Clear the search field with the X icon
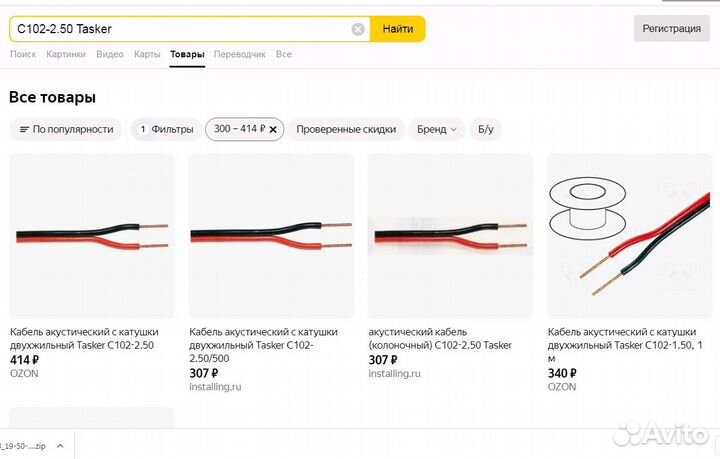 point(358,29)
